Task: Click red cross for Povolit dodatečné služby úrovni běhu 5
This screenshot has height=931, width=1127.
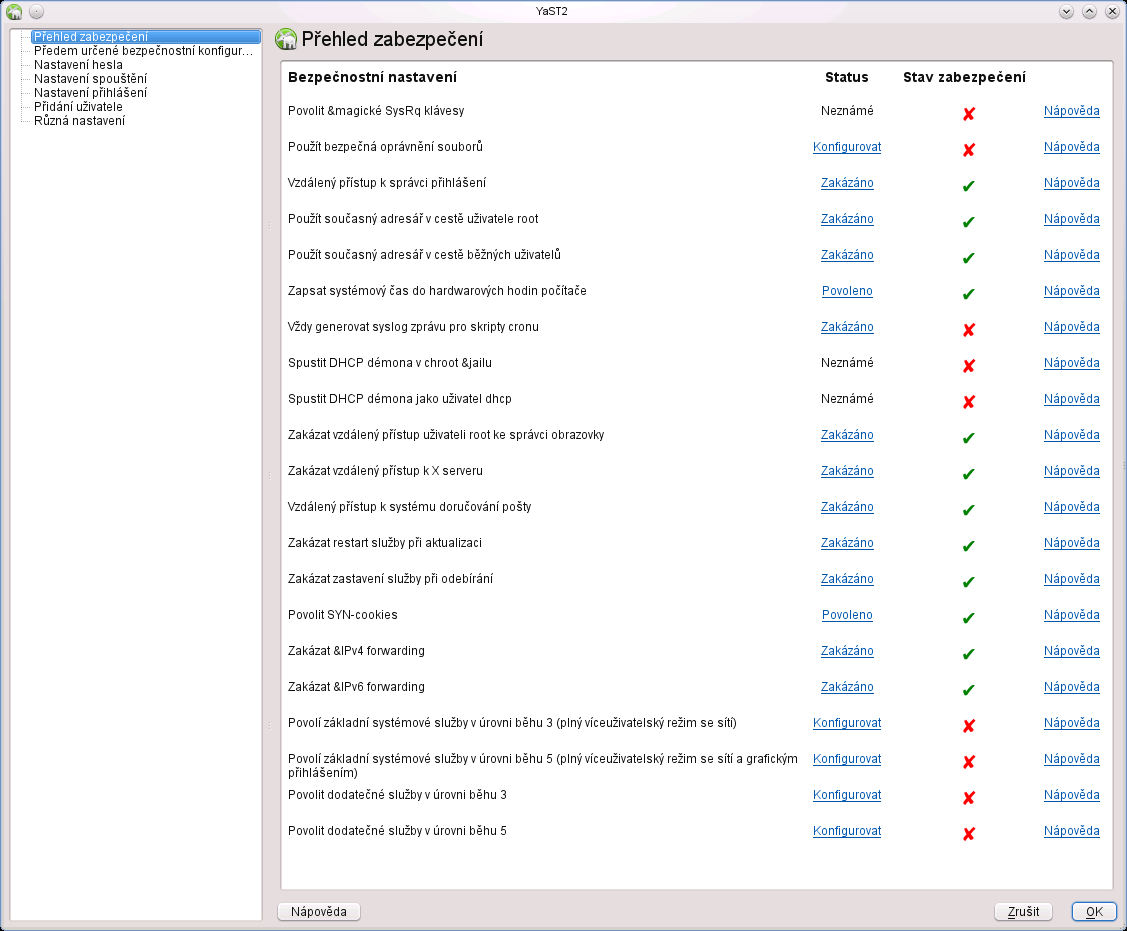Action: pos(968,833)
